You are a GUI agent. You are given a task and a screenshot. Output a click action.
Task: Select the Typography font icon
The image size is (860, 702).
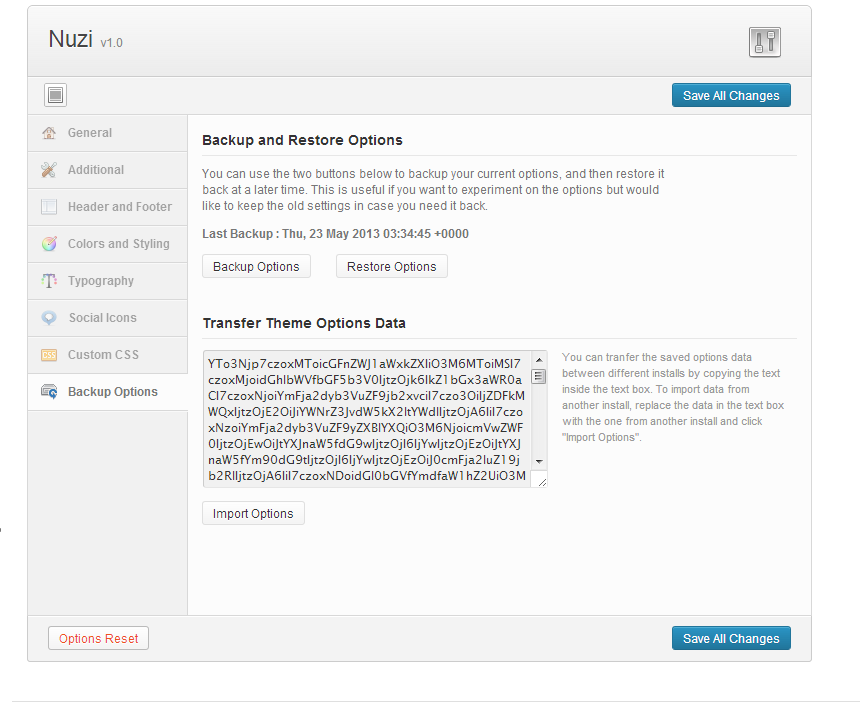(x=51, y=281)
